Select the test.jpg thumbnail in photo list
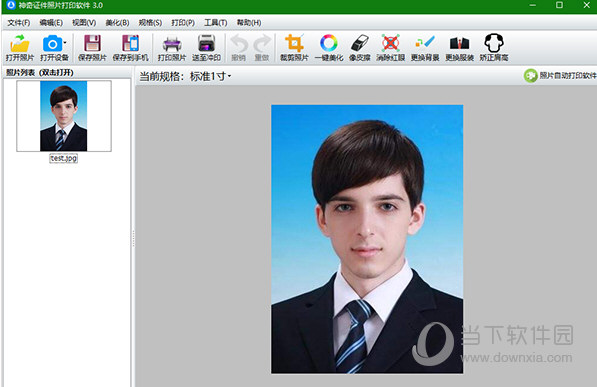Viewport: 597px width, 387px height. click(64, 116)
